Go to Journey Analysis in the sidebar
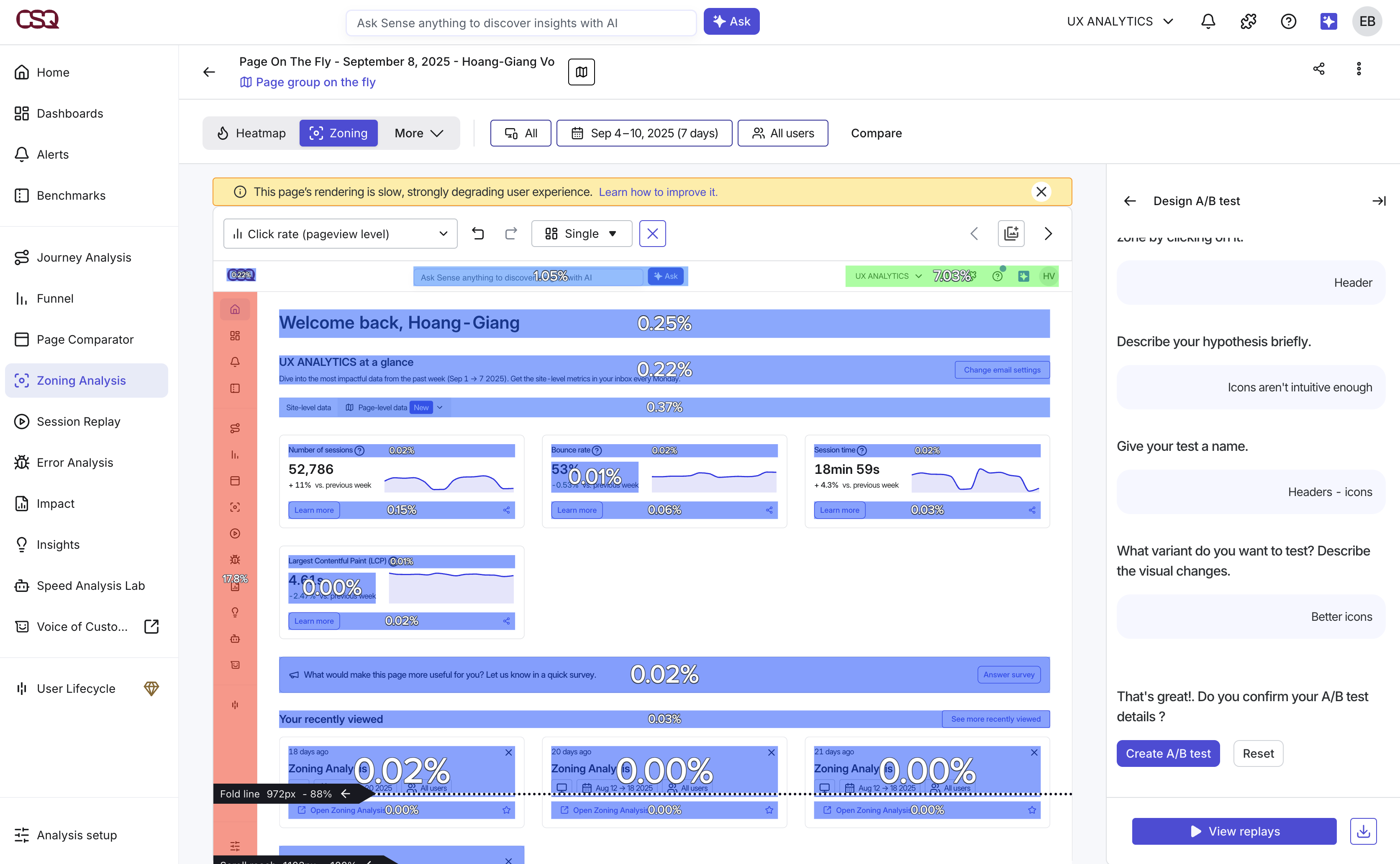 83,258
